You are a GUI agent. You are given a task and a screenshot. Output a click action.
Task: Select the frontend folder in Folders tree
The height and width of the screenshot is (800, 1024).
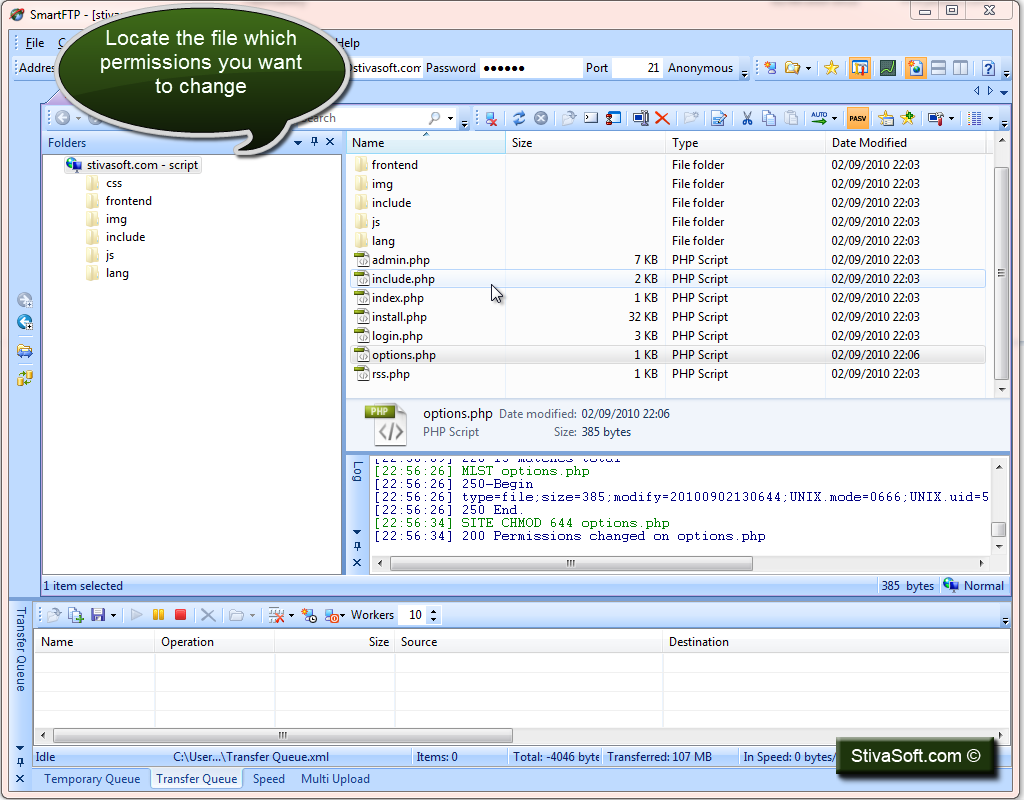click(128, 201)
